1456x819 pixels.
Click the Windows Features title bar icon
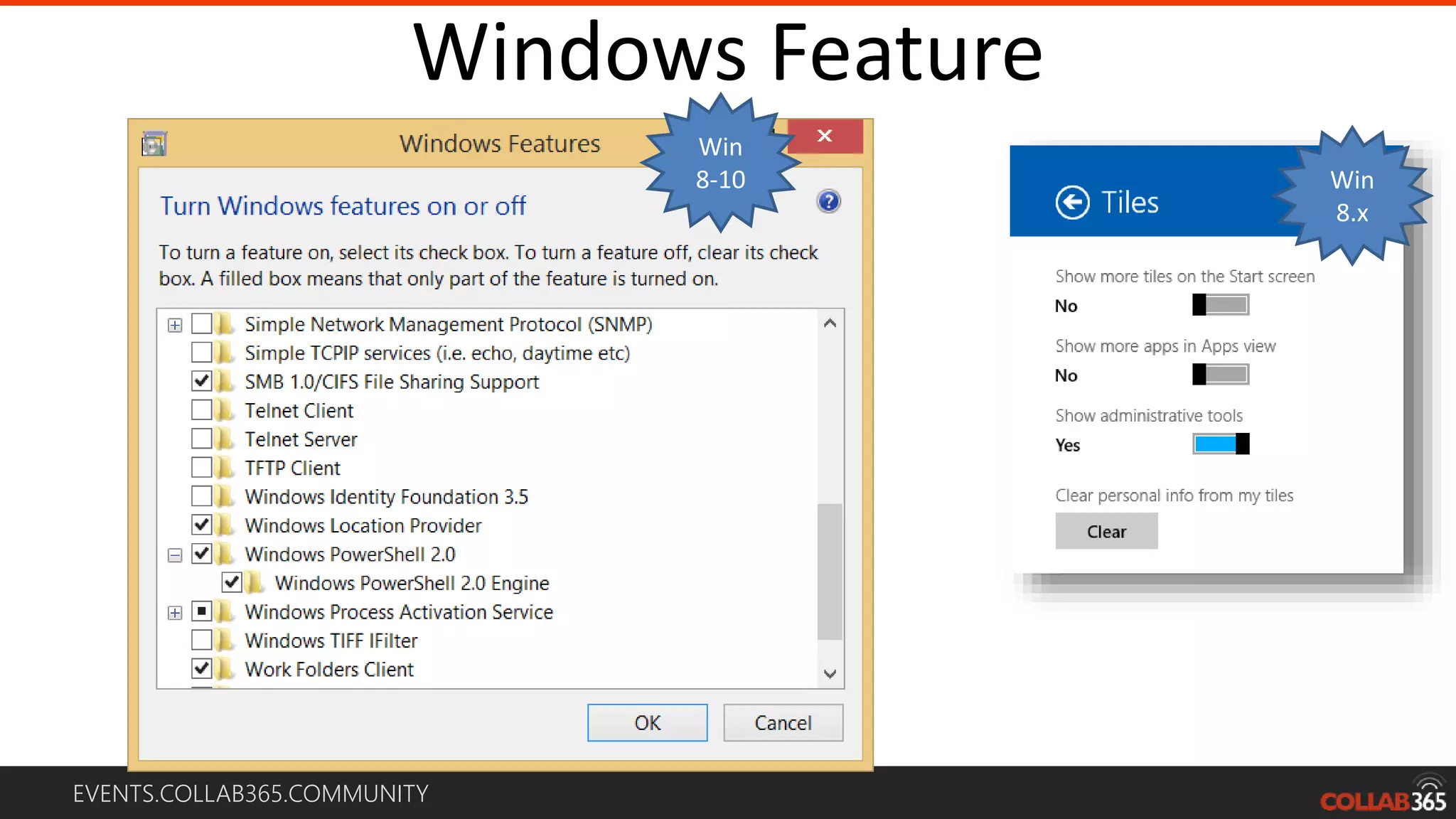154,144
